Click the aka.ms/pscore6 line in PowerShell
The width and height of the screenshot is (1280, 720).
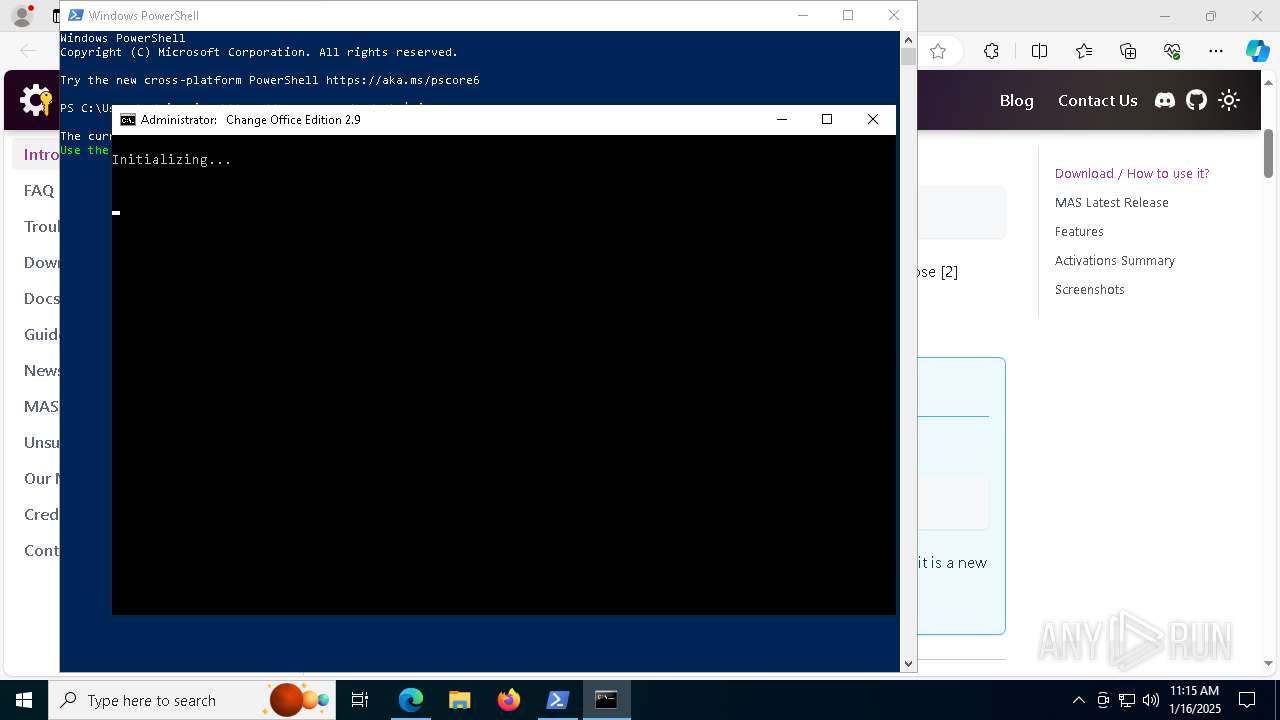[x=270, y=80]
